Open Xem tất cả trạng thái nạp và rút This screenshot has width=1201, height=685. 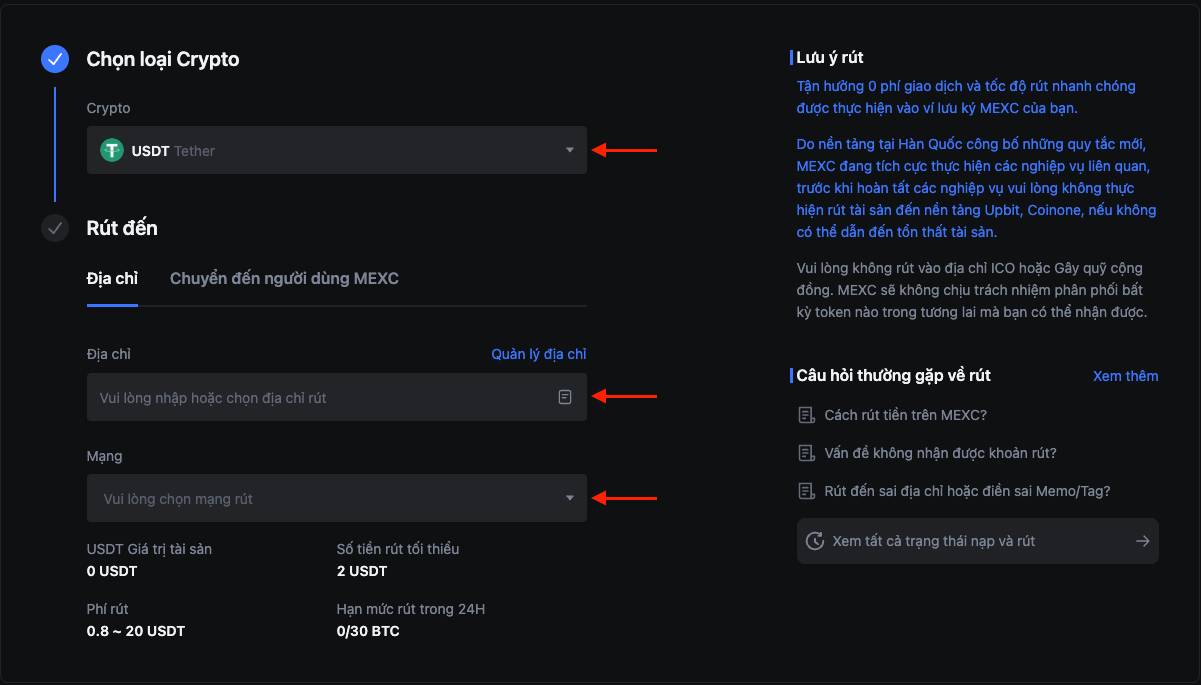[x=978, y=541]
